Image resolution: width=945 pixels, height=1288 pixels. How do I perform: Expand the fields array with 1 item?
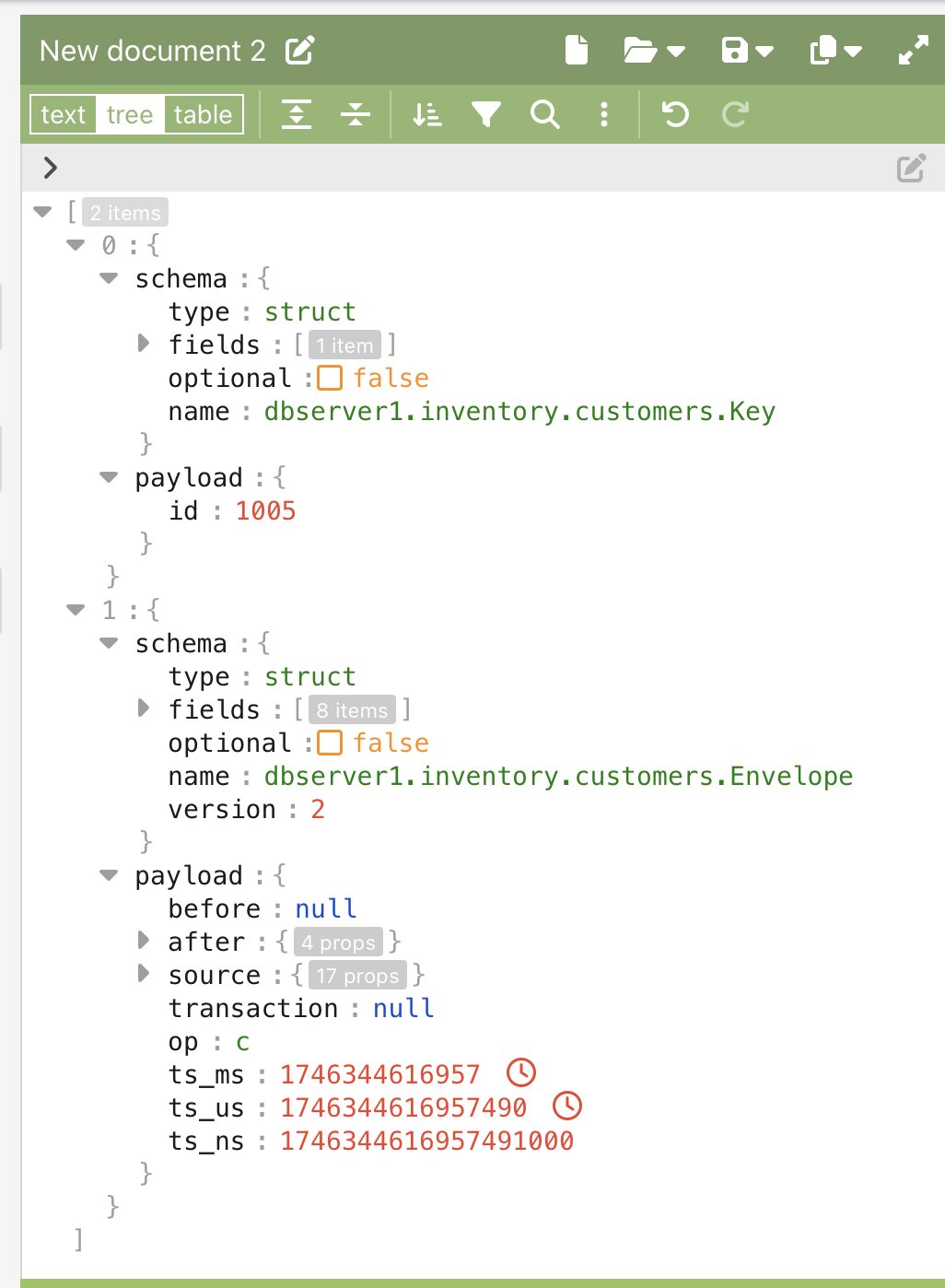[x=143, y=344]
